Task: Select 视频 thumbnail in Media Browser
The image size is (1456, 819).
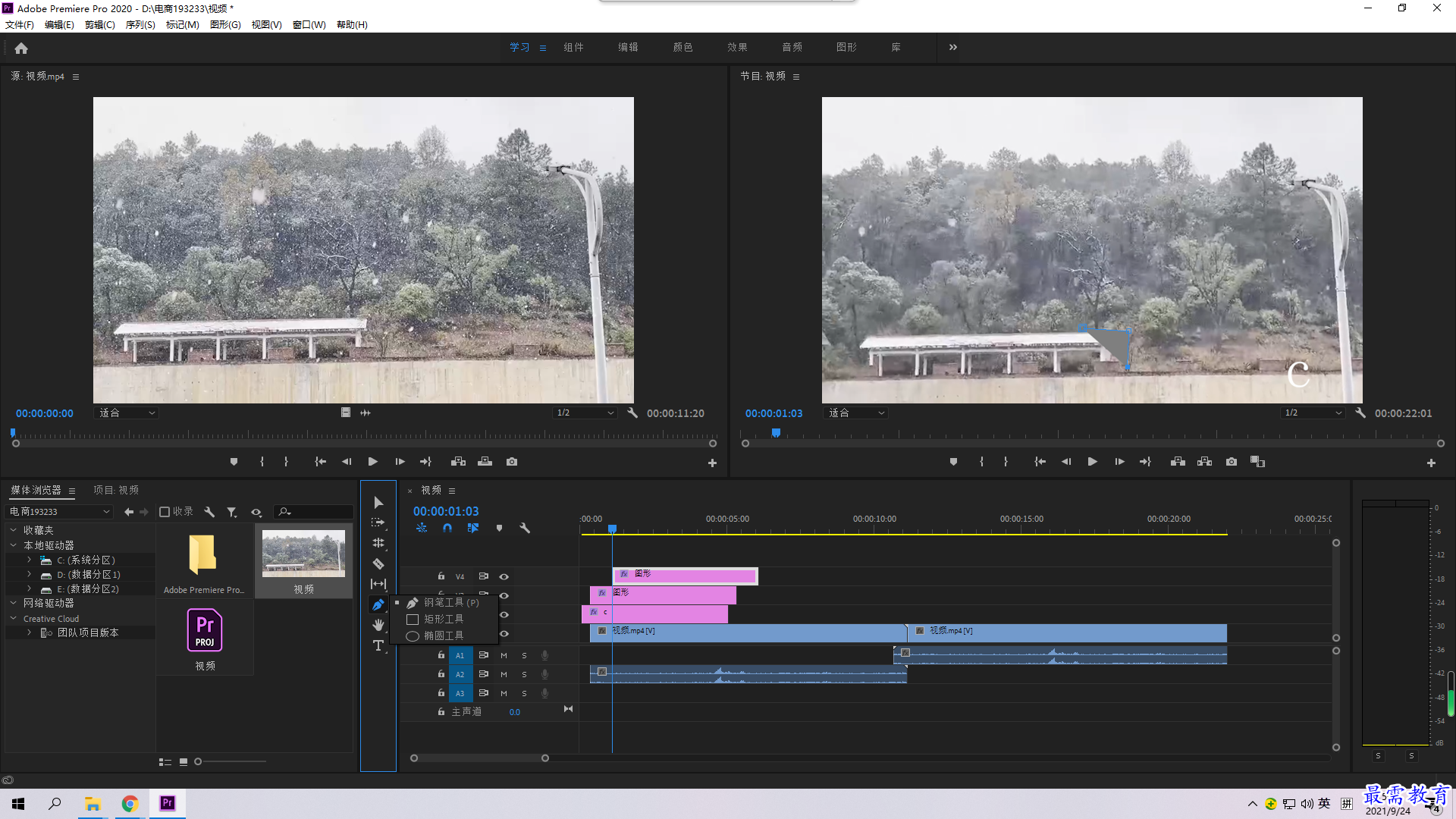Action: 303,561
